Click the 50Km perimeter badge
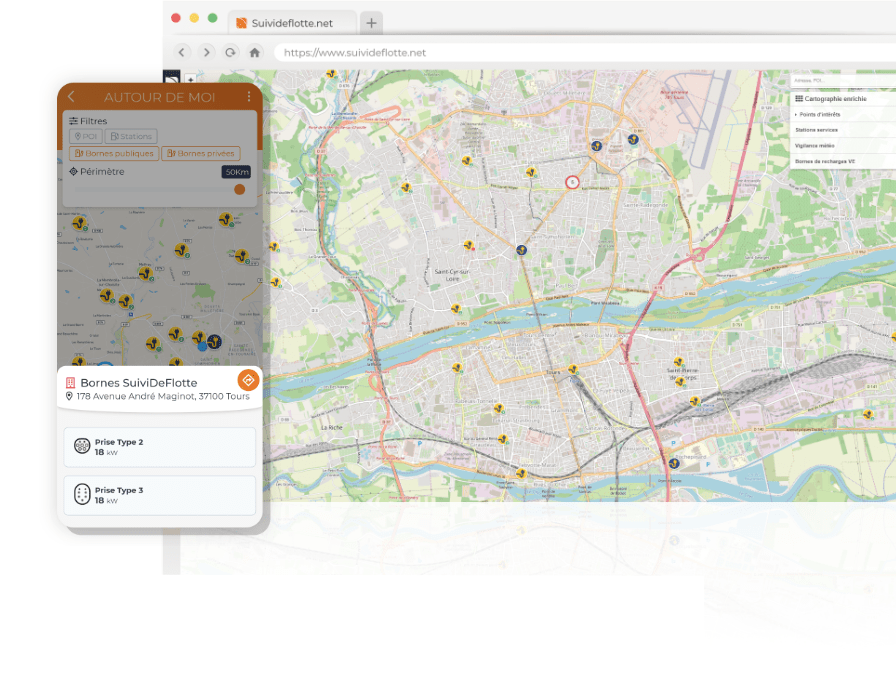 coord(237,172)
